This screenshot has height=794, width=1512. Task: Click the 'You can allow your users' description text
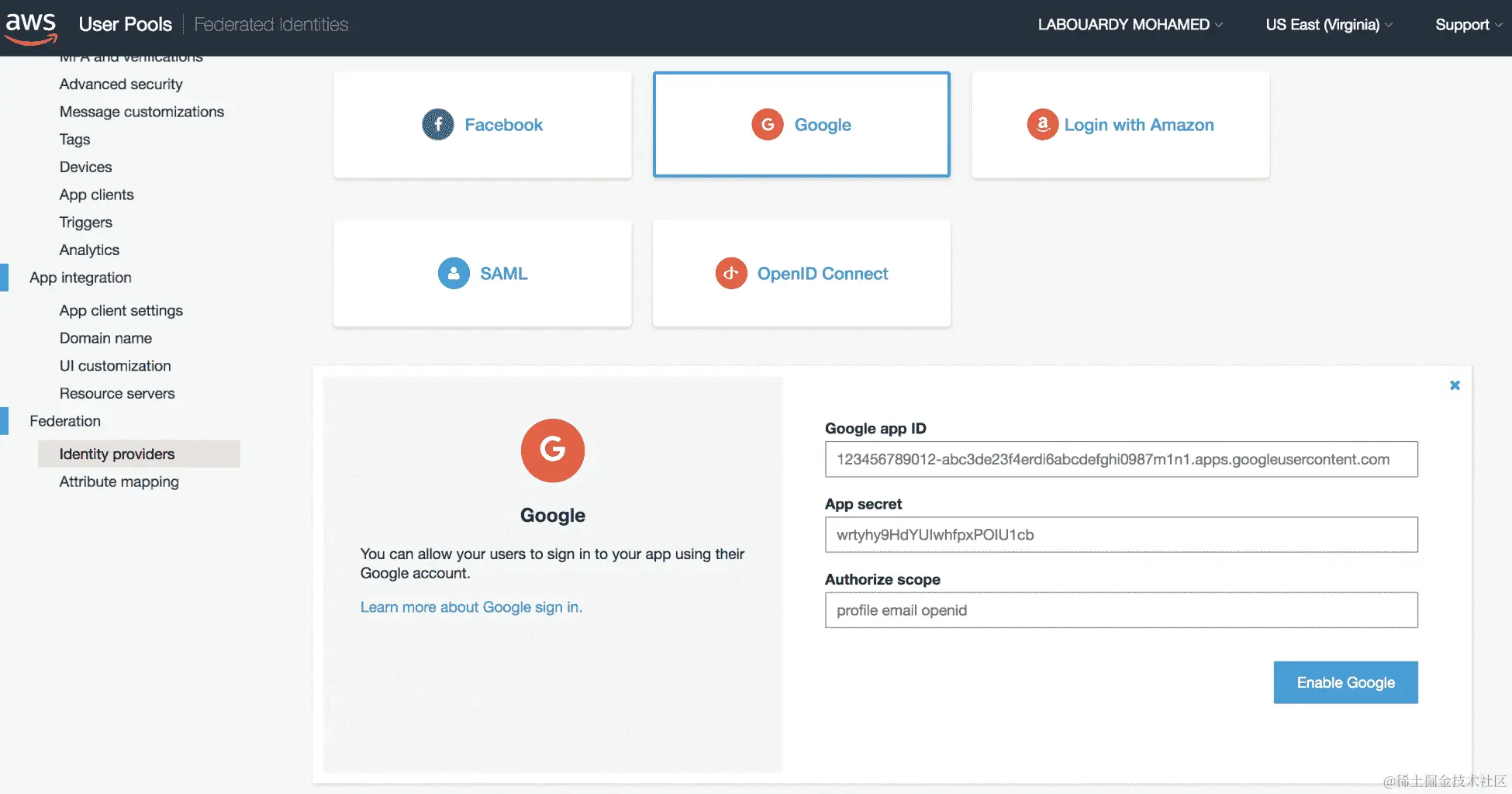(552, 564)
